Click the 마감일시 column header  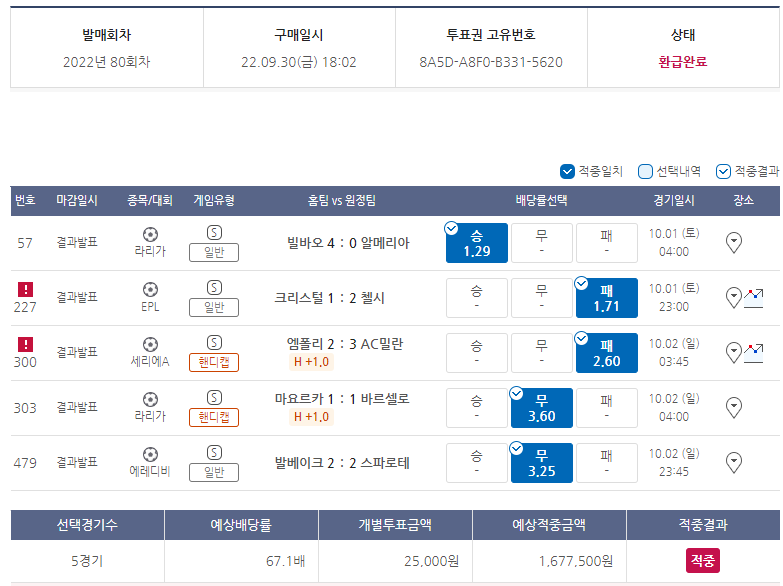click(77, 201)
